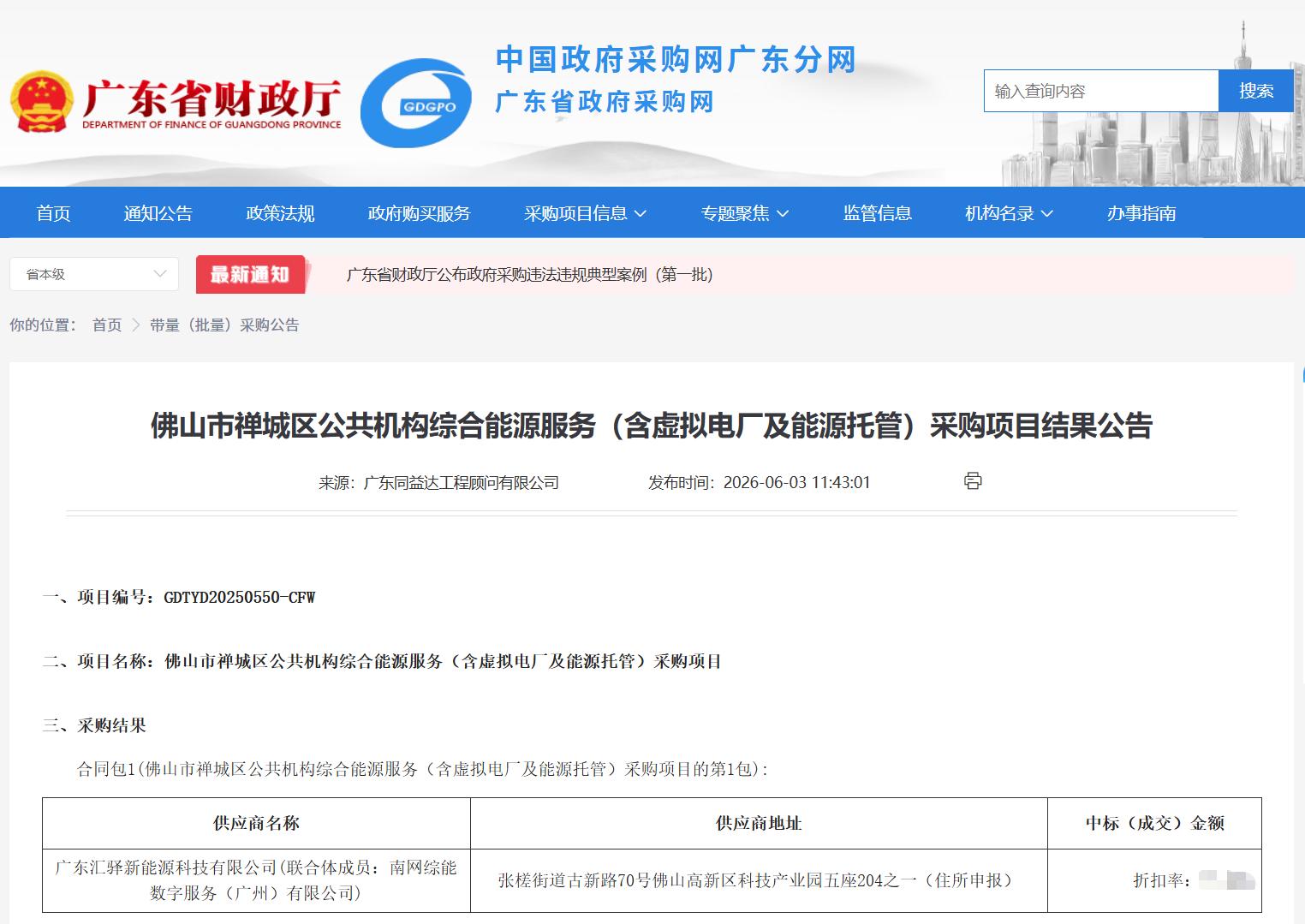Click the GDGPO round logo
Viewport: 1305px width, 924px height.
coord(416,104)
